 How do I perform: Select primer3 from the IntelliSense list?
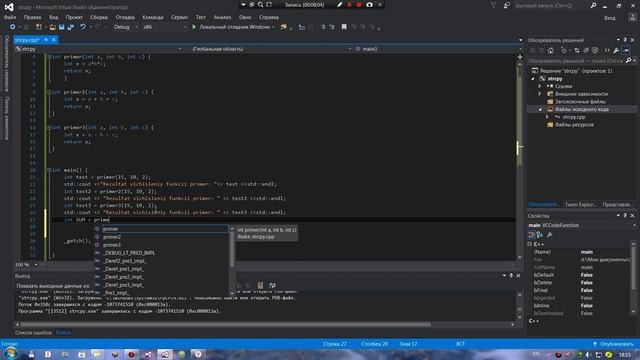[x=112, y=245]
